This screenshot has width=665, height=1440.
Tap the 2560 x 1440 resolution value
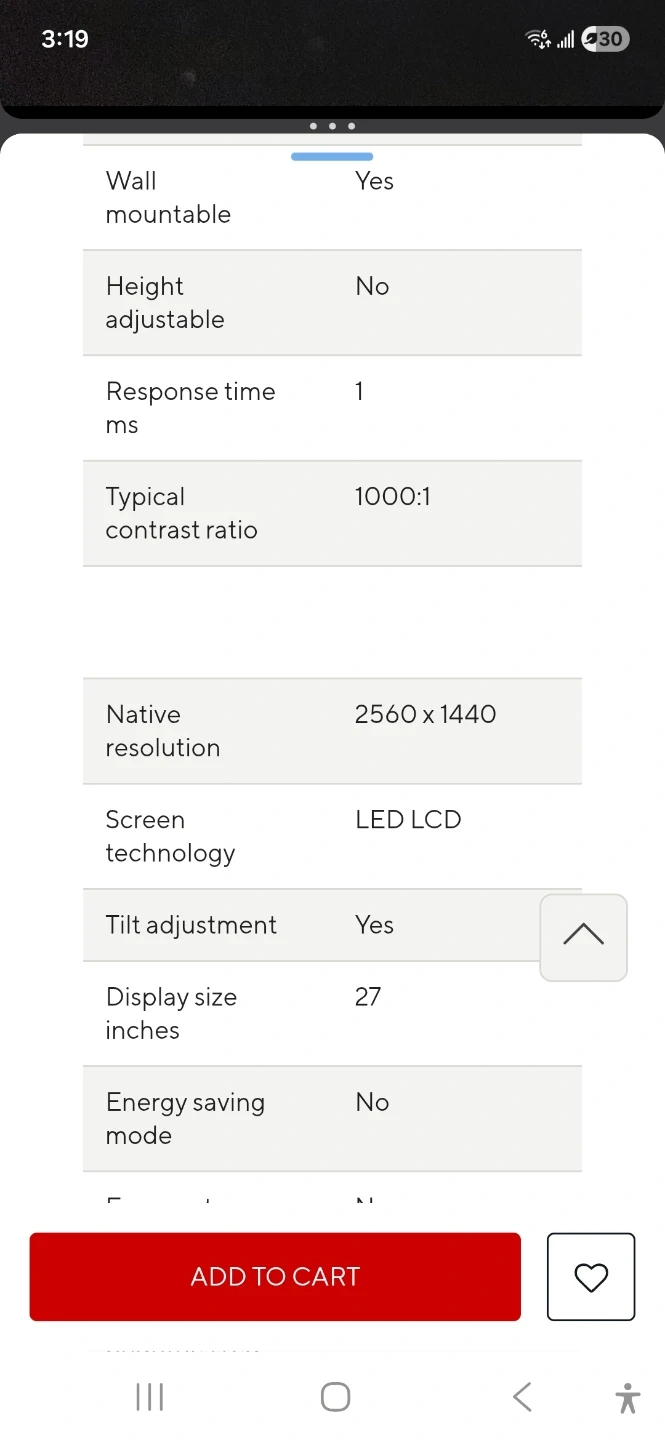pos(425,714)
